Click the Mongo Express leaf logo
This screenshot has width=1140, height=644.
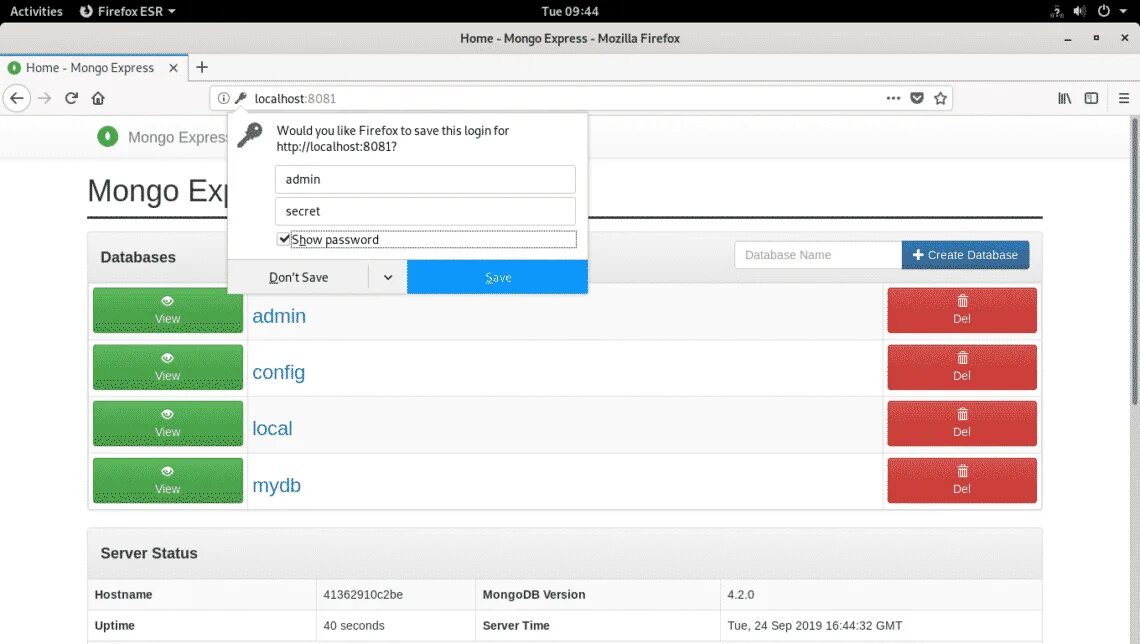point(108,137)
